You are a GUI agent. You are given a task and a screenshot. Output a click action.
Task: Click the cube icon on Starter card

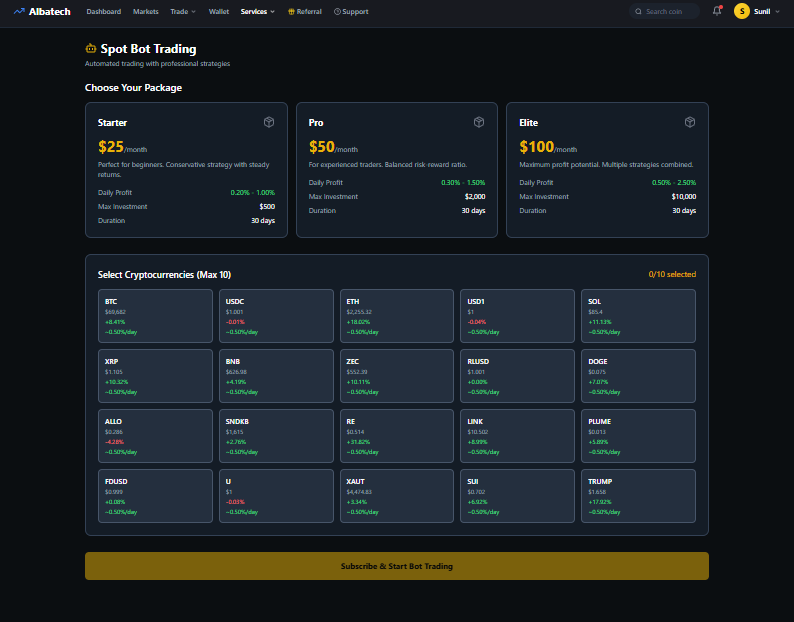coord(269,122)
